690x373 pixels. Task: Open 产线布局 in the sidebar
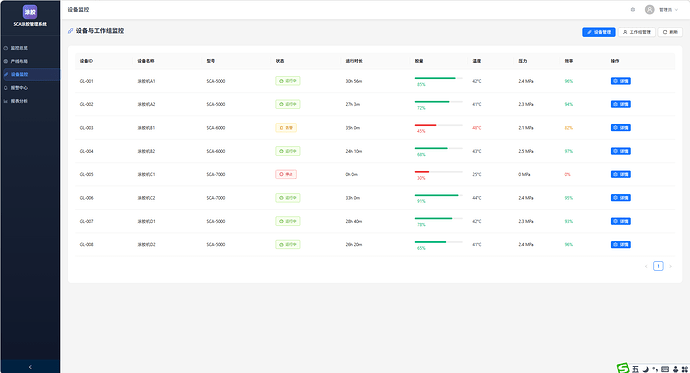pos(31,61)
